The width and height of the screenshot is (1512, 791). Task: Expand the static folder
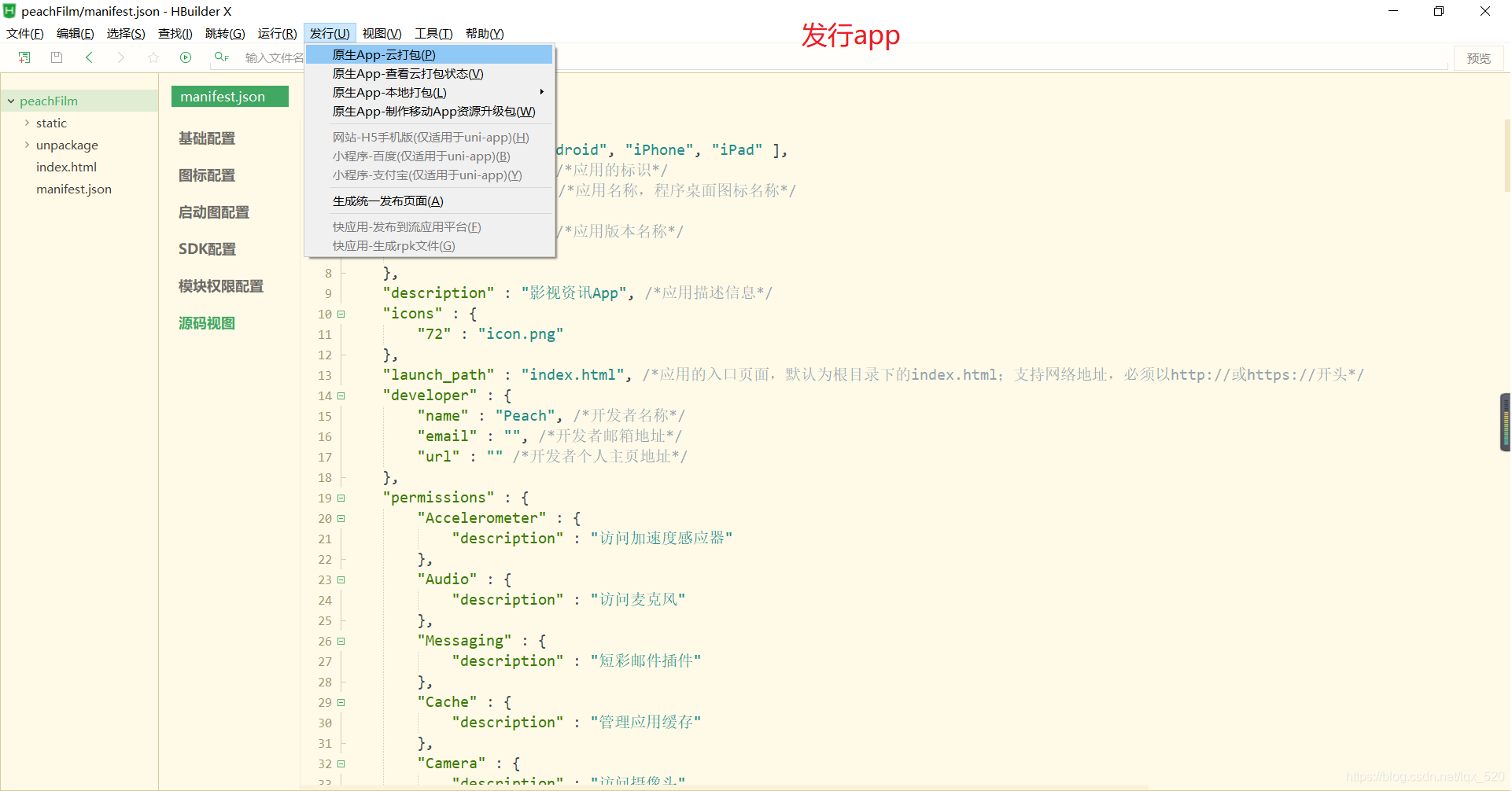[x=27, y=123]
